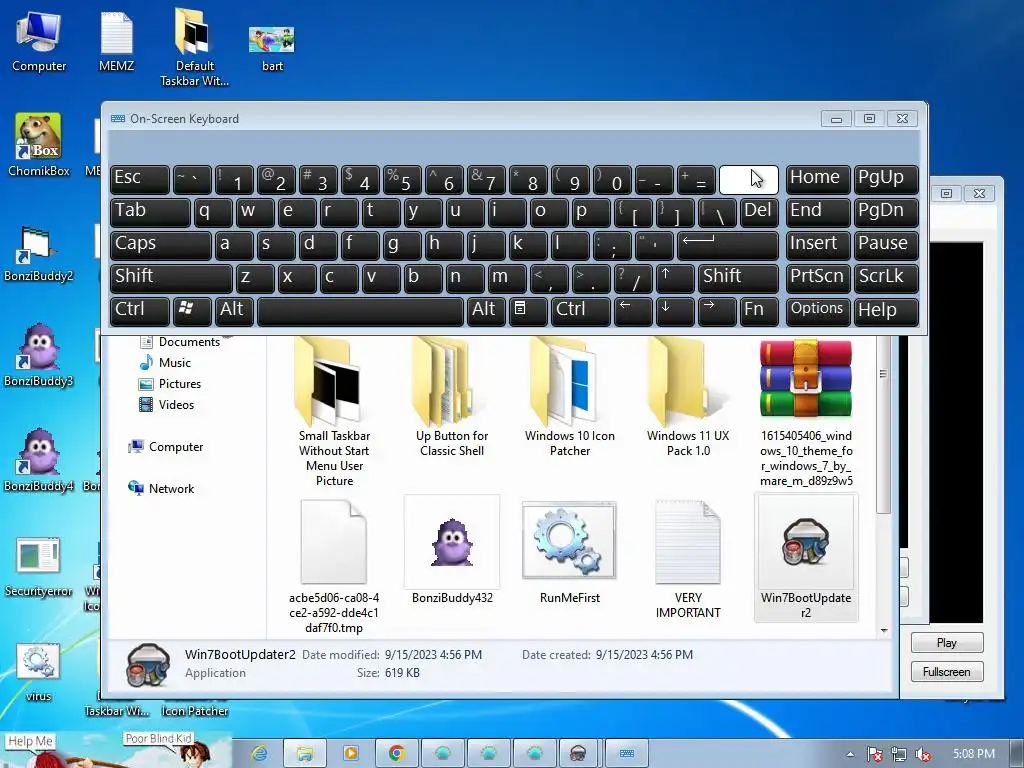Open Videos library in navigation pane
This screenshot has height=768, width=1024.
pos(167,404)
